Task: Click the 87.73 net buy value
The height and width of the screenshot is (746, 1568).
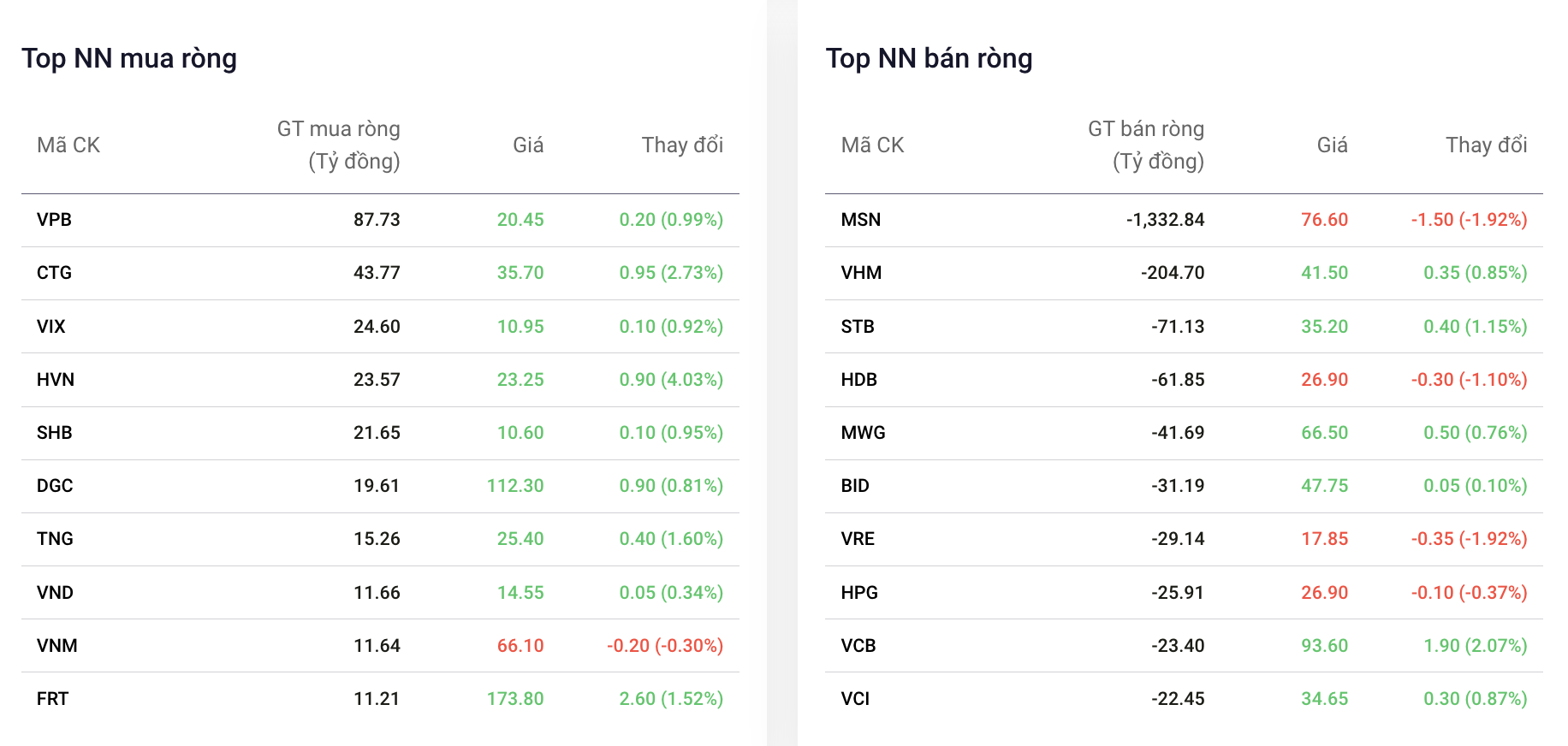Action: [x=377, y=220]
